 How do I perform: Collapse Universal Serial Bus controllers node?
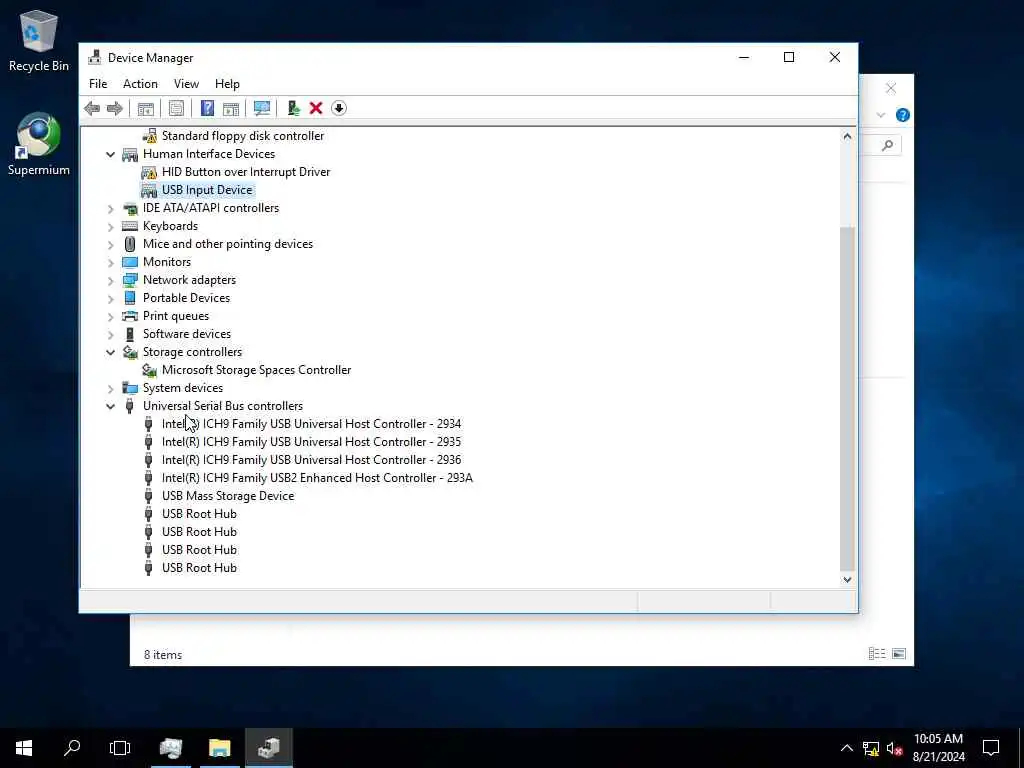pos(110,406)
